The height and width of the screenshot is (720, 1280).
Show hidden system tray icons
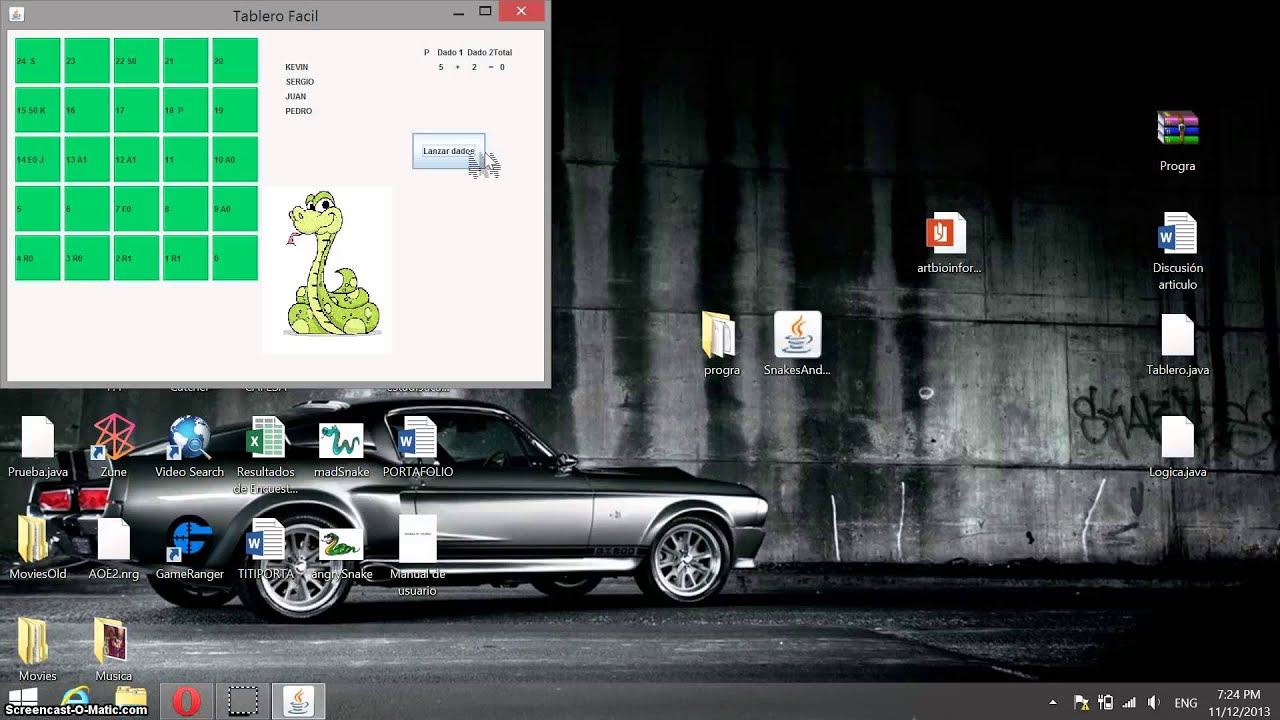click(1053, 703)
